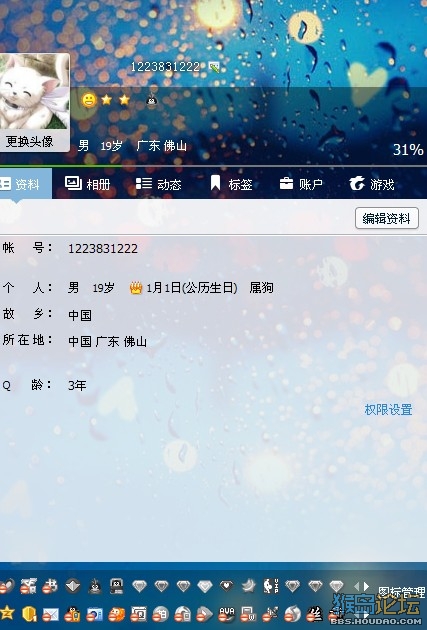Click the pencil edit icon beside nickname 1223831222
Image resolution: width=427 pixels, height=630 pixels.
[214, 68]
